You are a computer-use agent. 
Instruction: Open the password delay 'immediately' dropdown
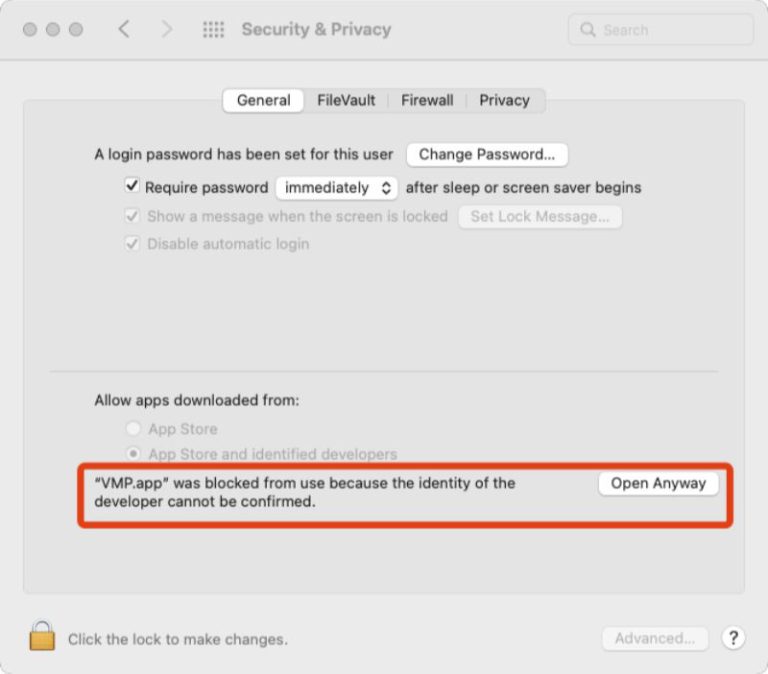click(337, 187)
